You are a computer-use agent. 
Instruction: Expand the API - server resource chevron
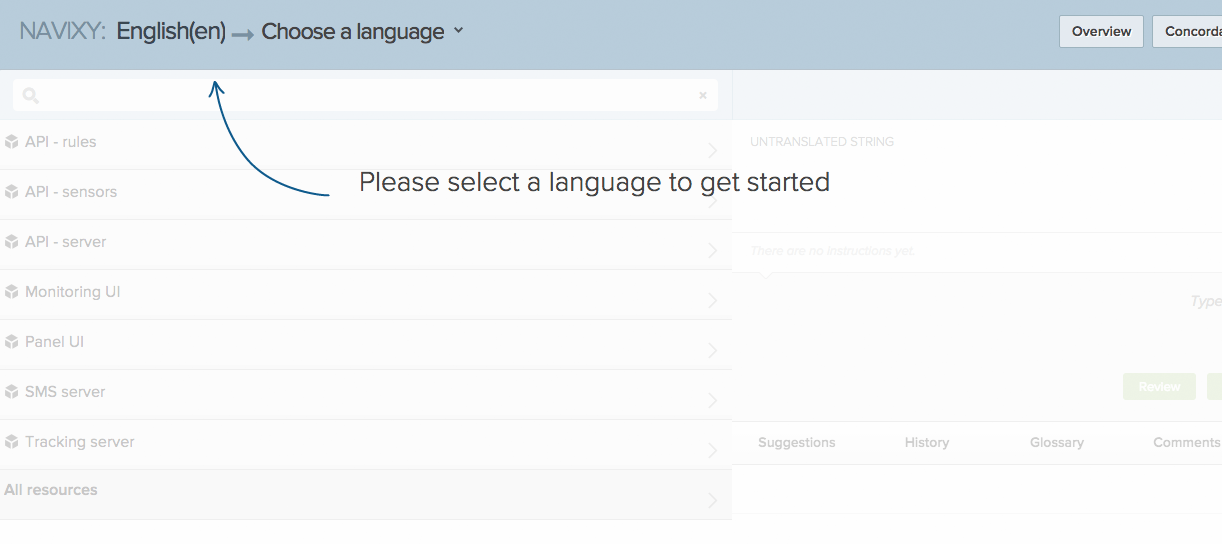pos(713,250)
